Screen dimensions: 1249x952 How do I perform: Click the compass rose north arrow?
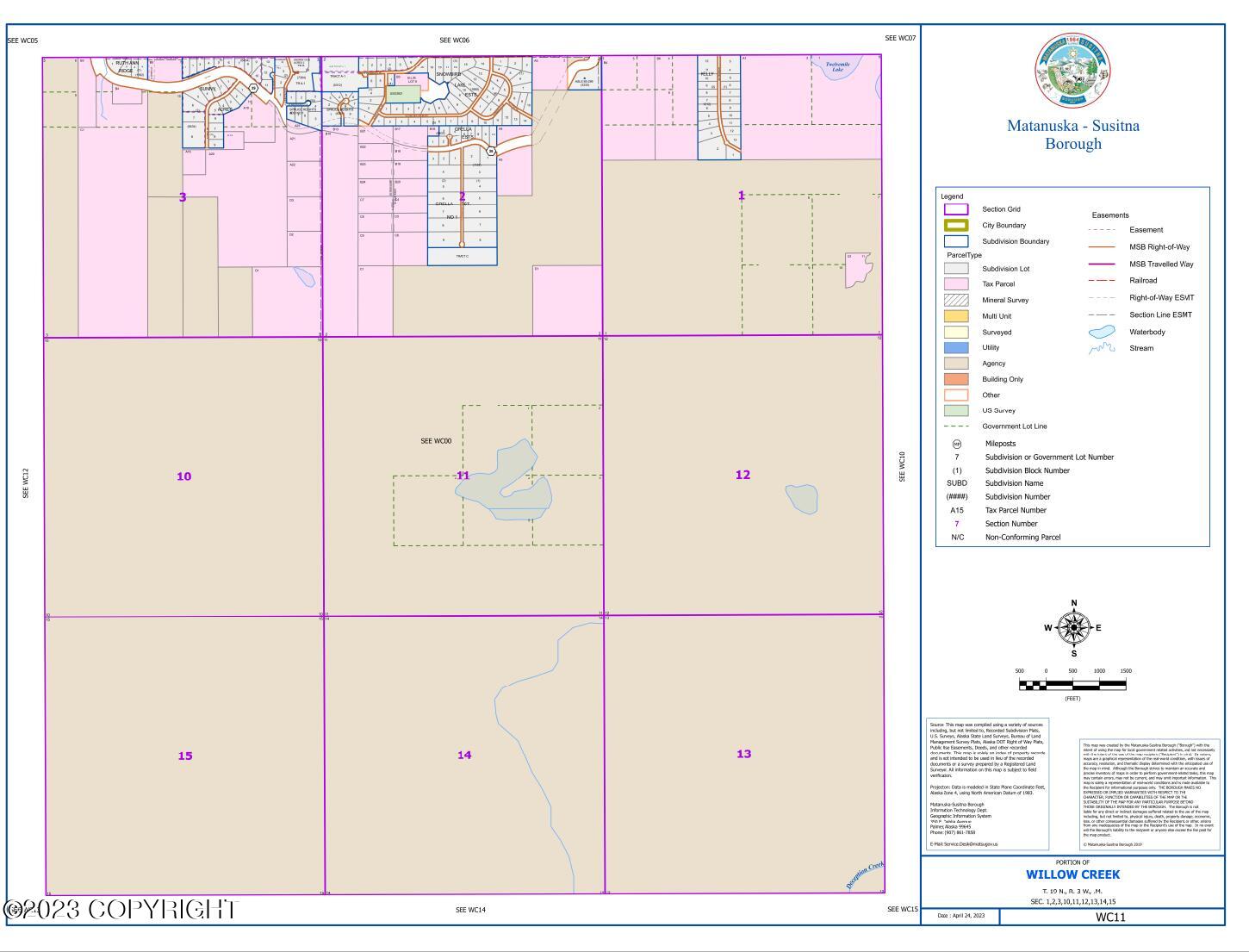[x=1073, y=627]
